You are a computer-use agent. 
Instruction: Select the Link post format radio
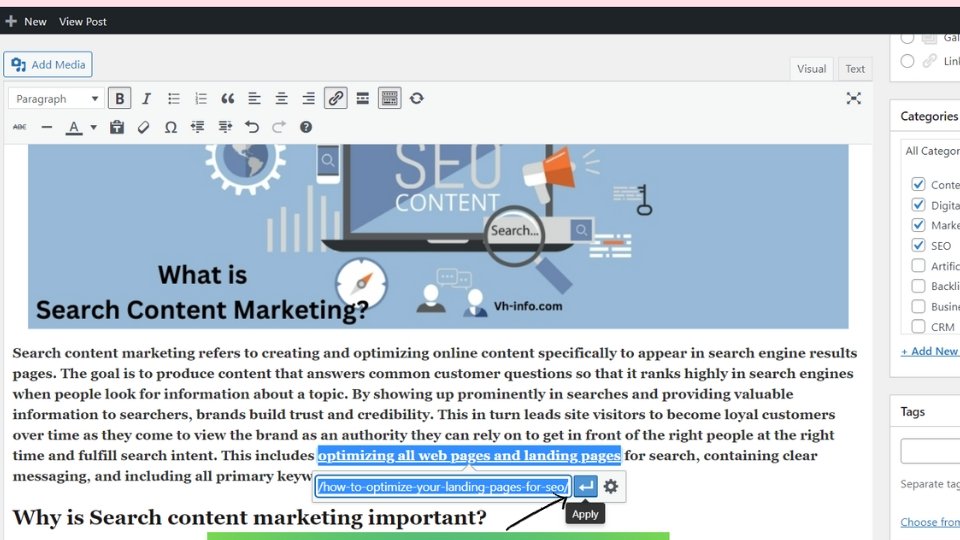pyautogui.click(x=907, y=61)
